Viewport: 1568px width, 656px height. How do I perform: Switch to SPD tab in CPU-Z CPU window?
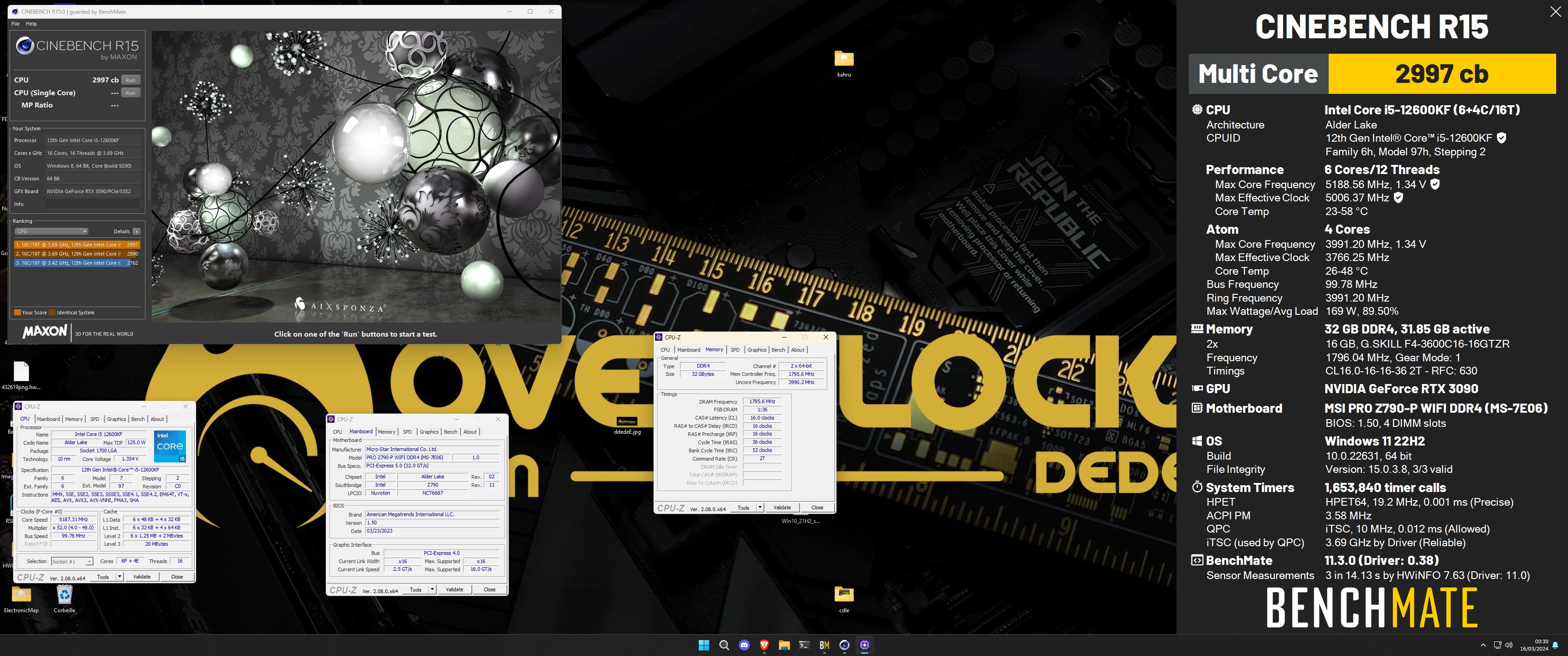(94, 419)
